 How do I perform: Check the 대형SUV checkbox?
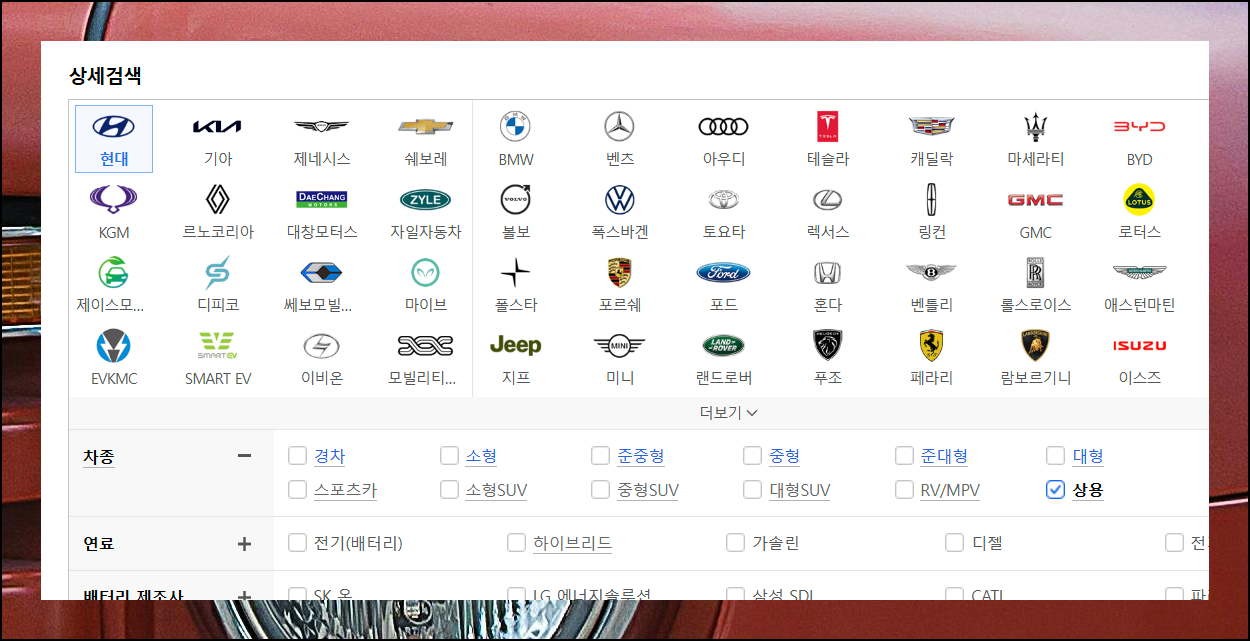point(752,490)
